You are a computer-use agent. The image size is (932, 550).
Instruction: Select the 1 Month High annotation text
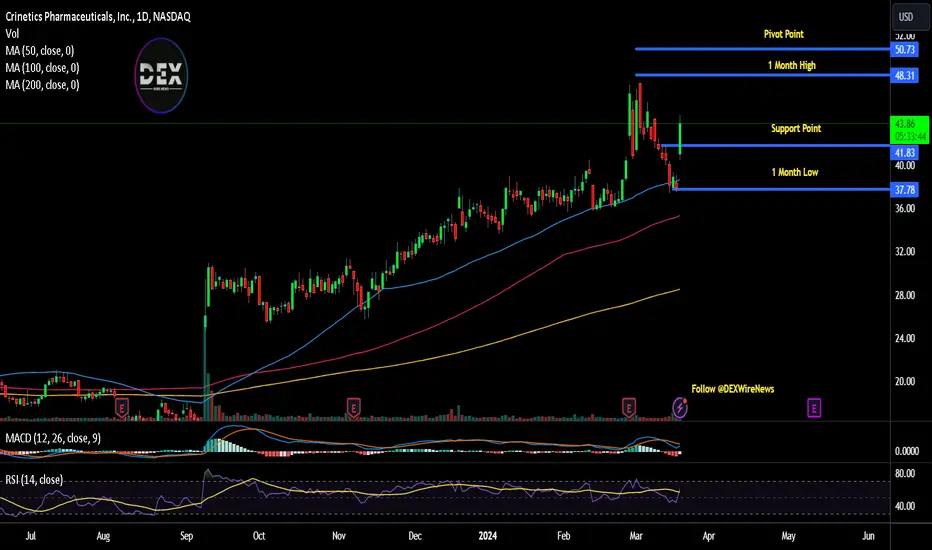792,65
